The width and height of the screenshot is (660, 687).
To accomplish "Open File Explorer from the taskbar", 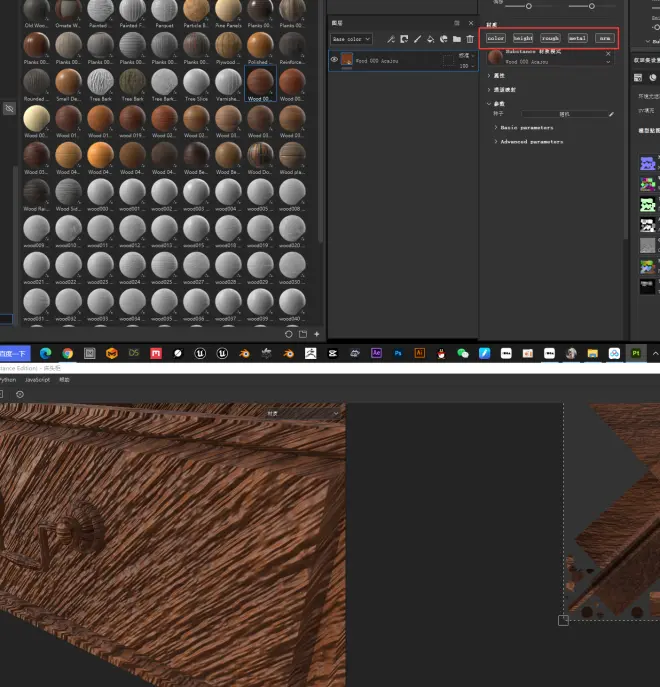I will (x=593, y=353).
